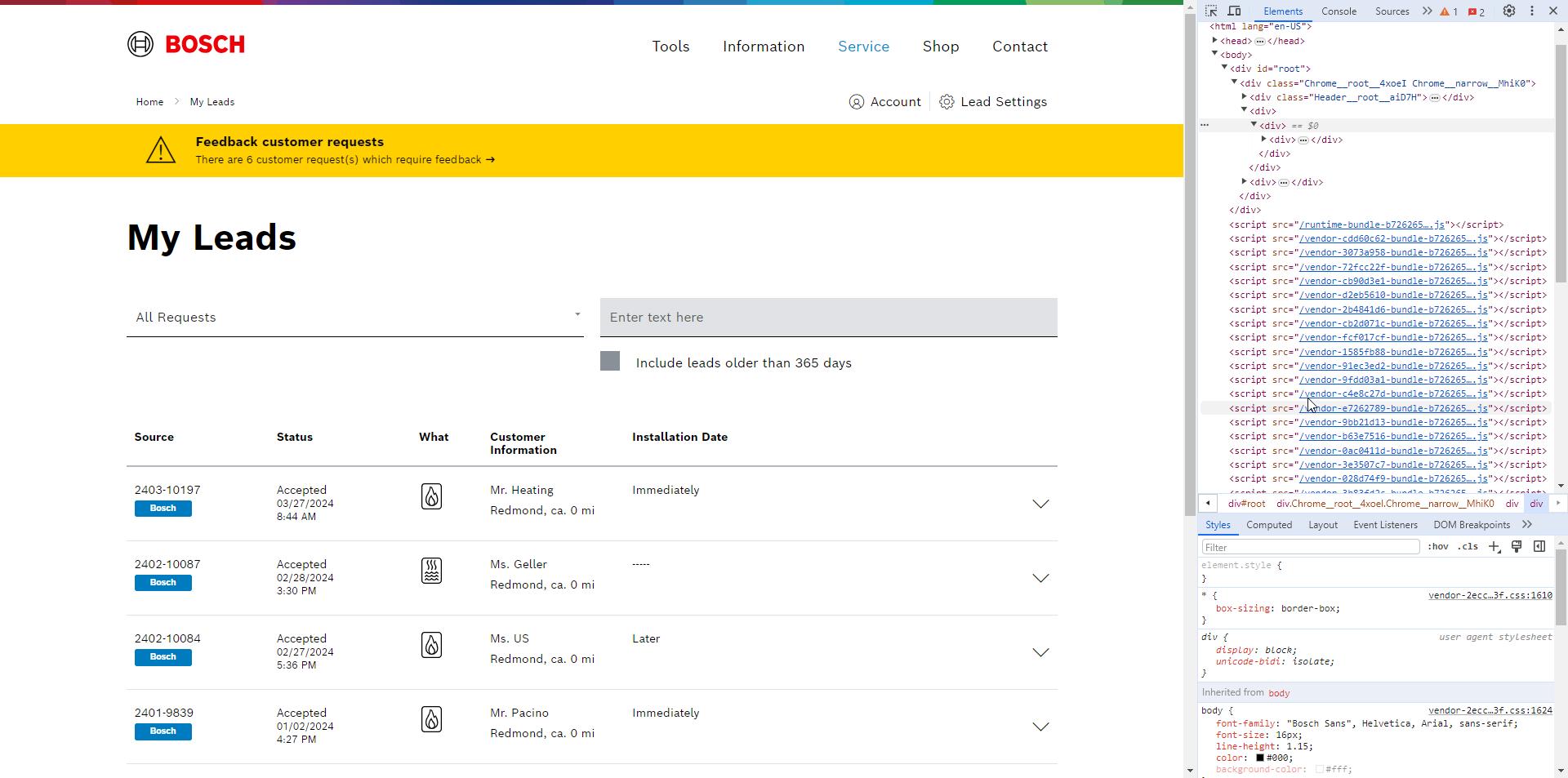Activate the DevTools inspect element picker
Viewport: 1568px width, 778px height.
tap(1211, 11)
